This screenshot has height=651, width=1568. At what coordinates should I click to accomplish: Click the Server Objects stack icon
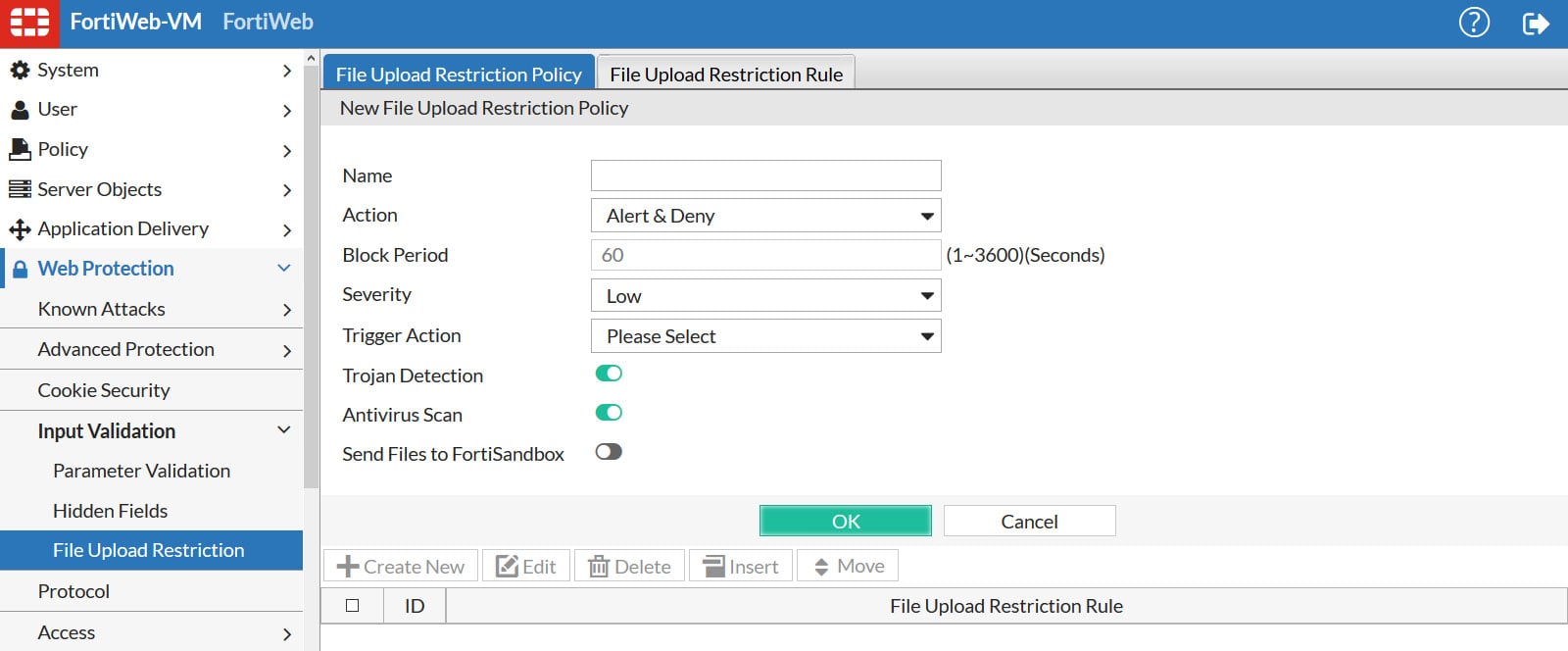(x=20, y=189)
